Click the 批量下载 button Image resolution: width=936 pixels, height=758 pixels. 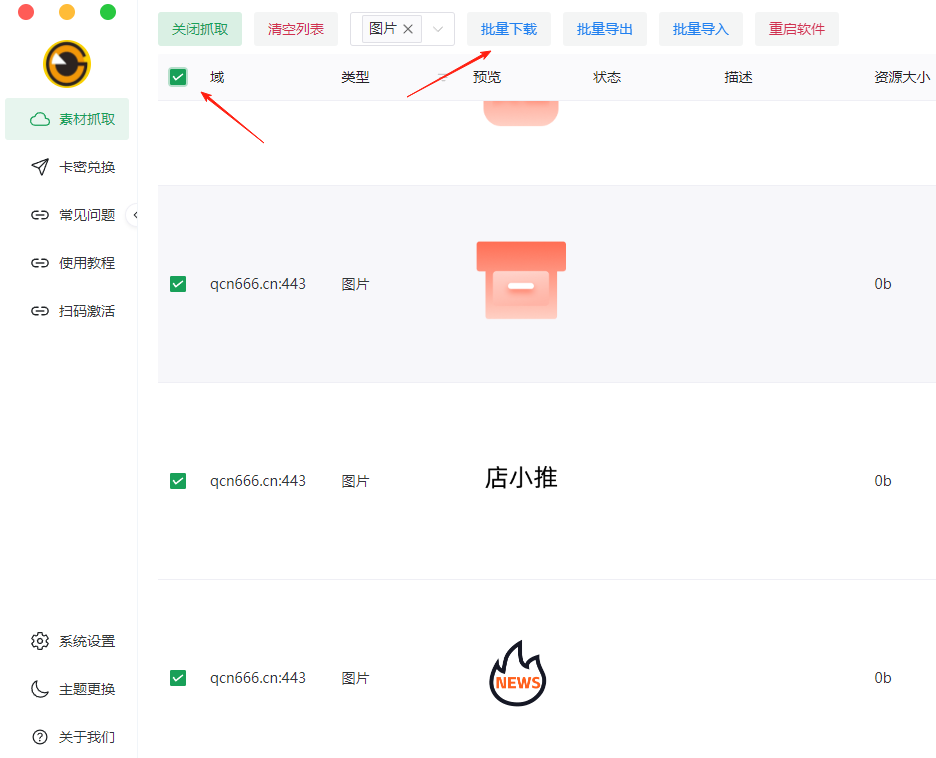coord(508,29)
